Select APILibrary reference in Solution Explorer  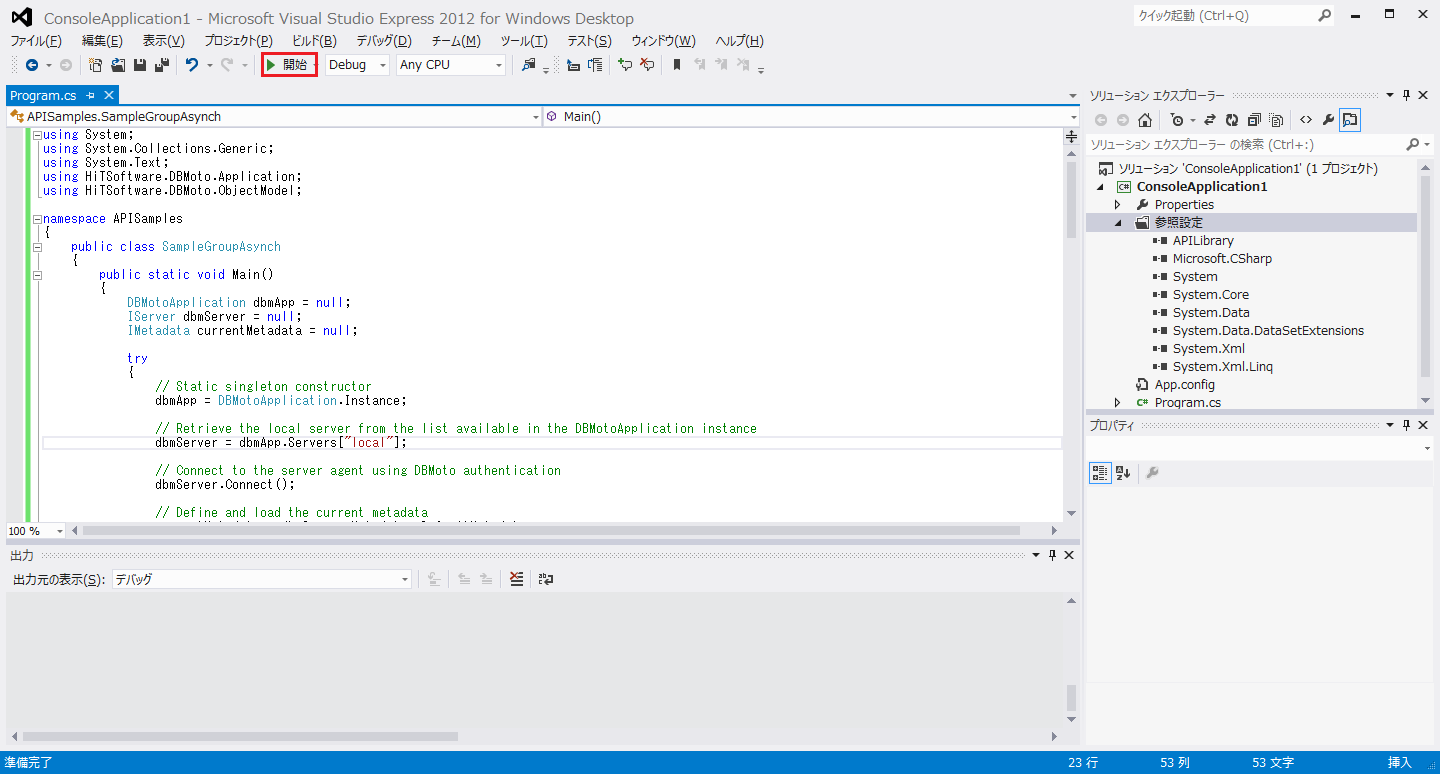tap(1203, 241)
